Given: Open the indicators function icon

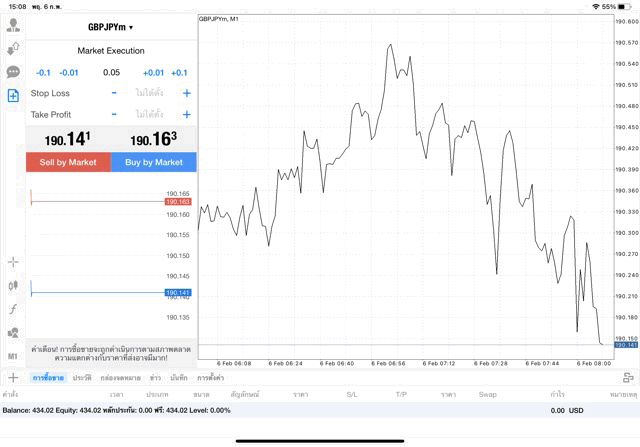Looking at the screenshot, I should (x=13, y=309).
